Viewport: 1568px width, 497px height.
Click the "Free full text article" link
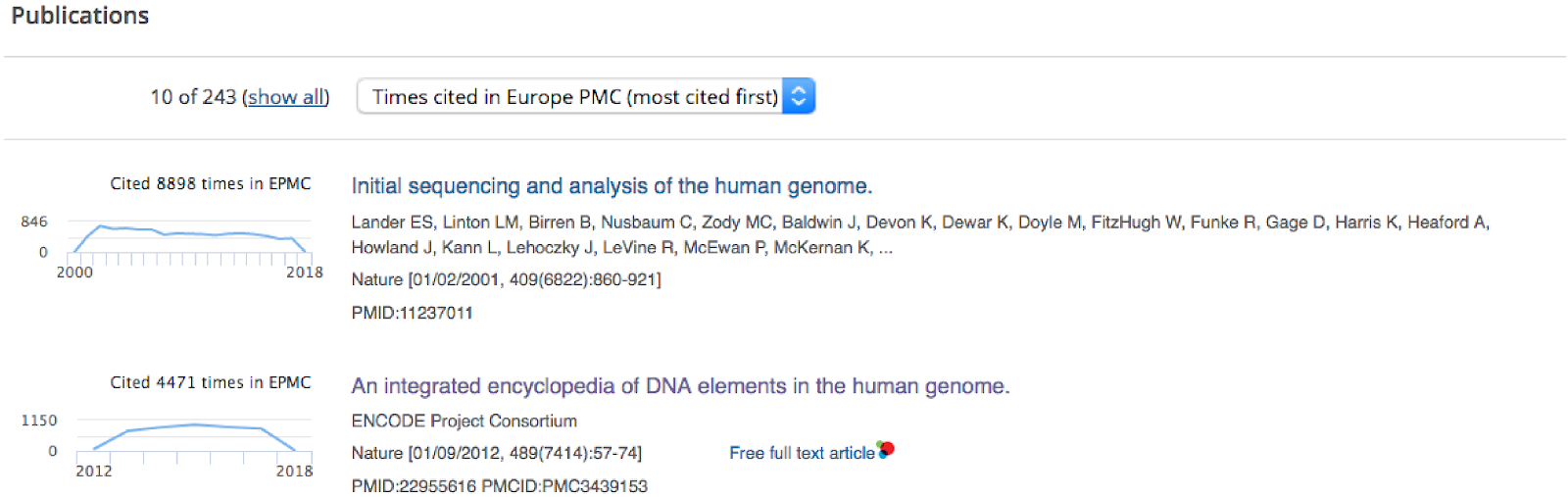(801, 453)
